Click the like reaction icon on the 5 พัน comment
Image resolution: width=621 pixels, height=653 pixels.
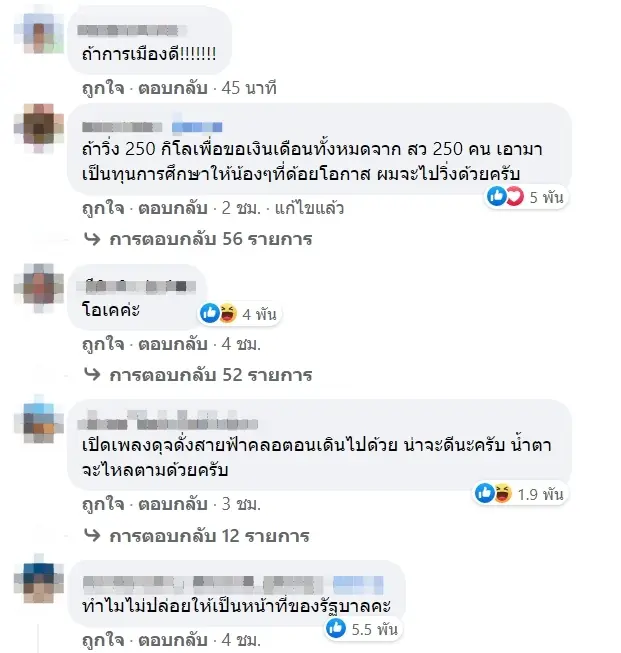[x=496, y=196]
